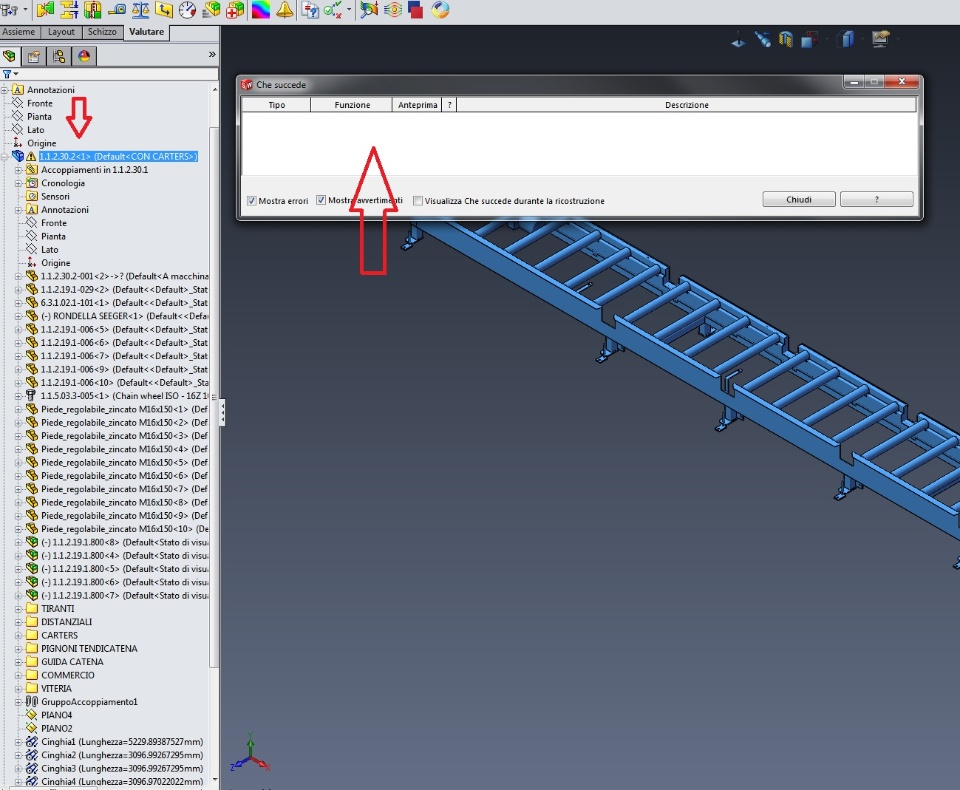Viewport: 960px width, 790px height.
Task: Toggle the Mostra avvertimenti checkbox
Action: 321,200
